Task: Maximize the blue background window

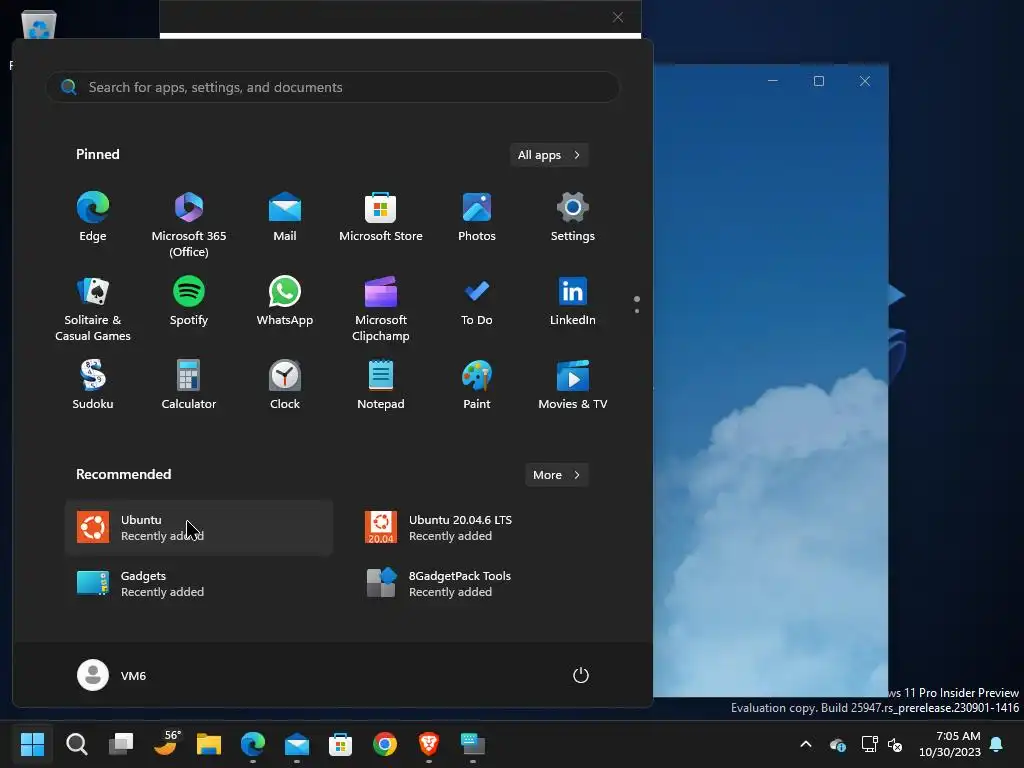Action: pyautogui.click(x=819, y=81)
